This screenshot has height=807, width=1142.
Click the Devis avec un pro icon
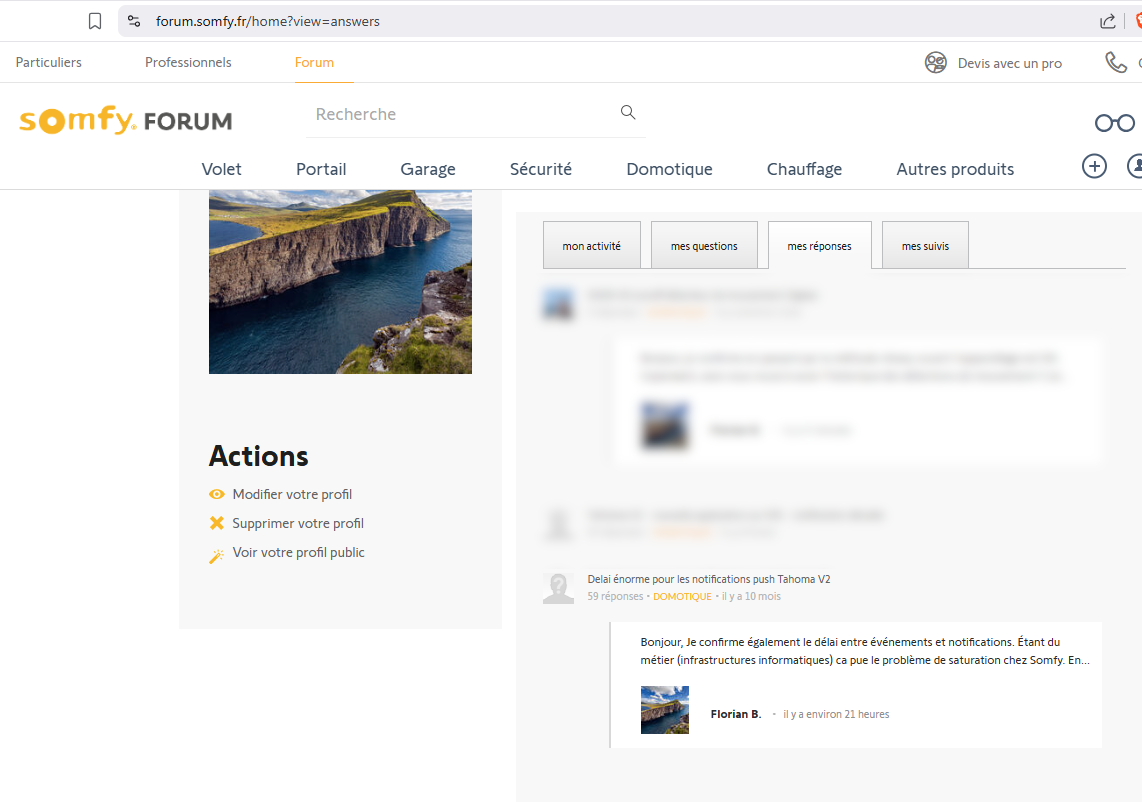click(x=935, y=63)
